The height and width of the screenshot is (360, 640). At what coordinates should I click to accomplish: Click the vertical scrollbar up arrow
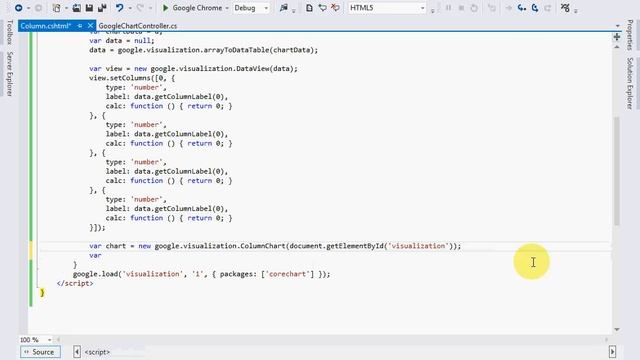pos(617,47)
